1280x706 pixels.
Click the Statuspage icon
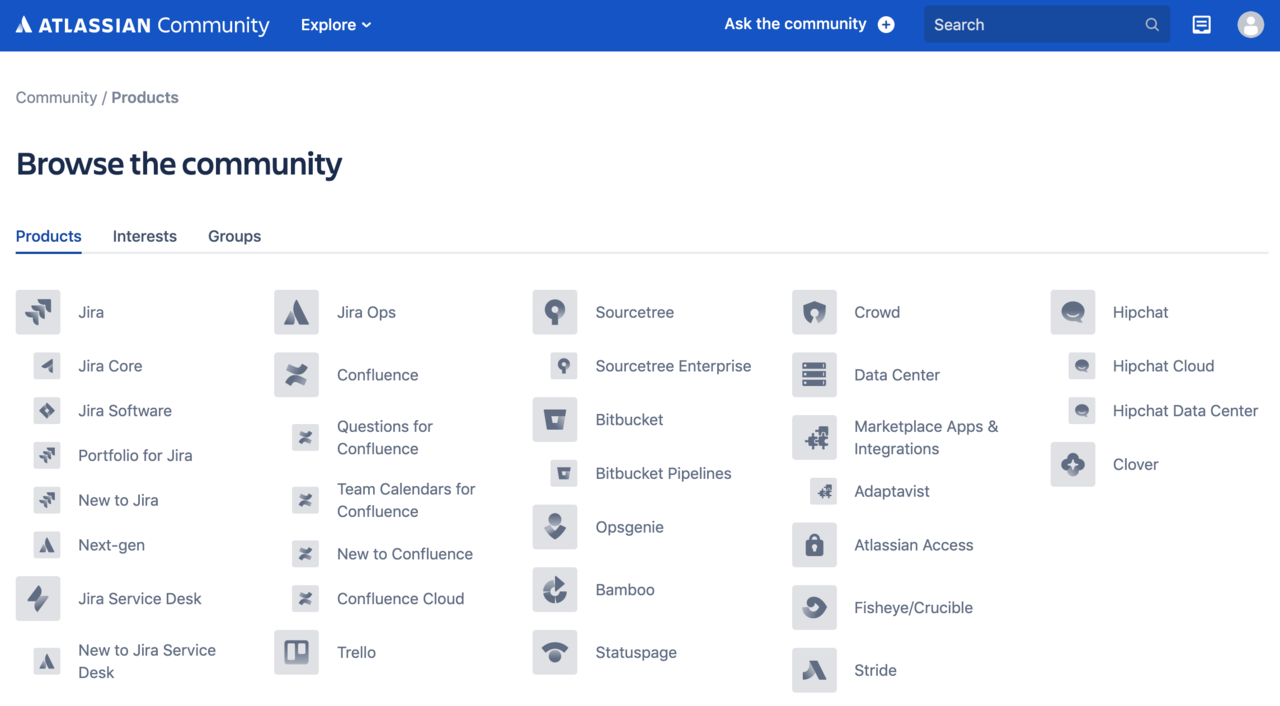pyautogui.click(x=555, y=652)
